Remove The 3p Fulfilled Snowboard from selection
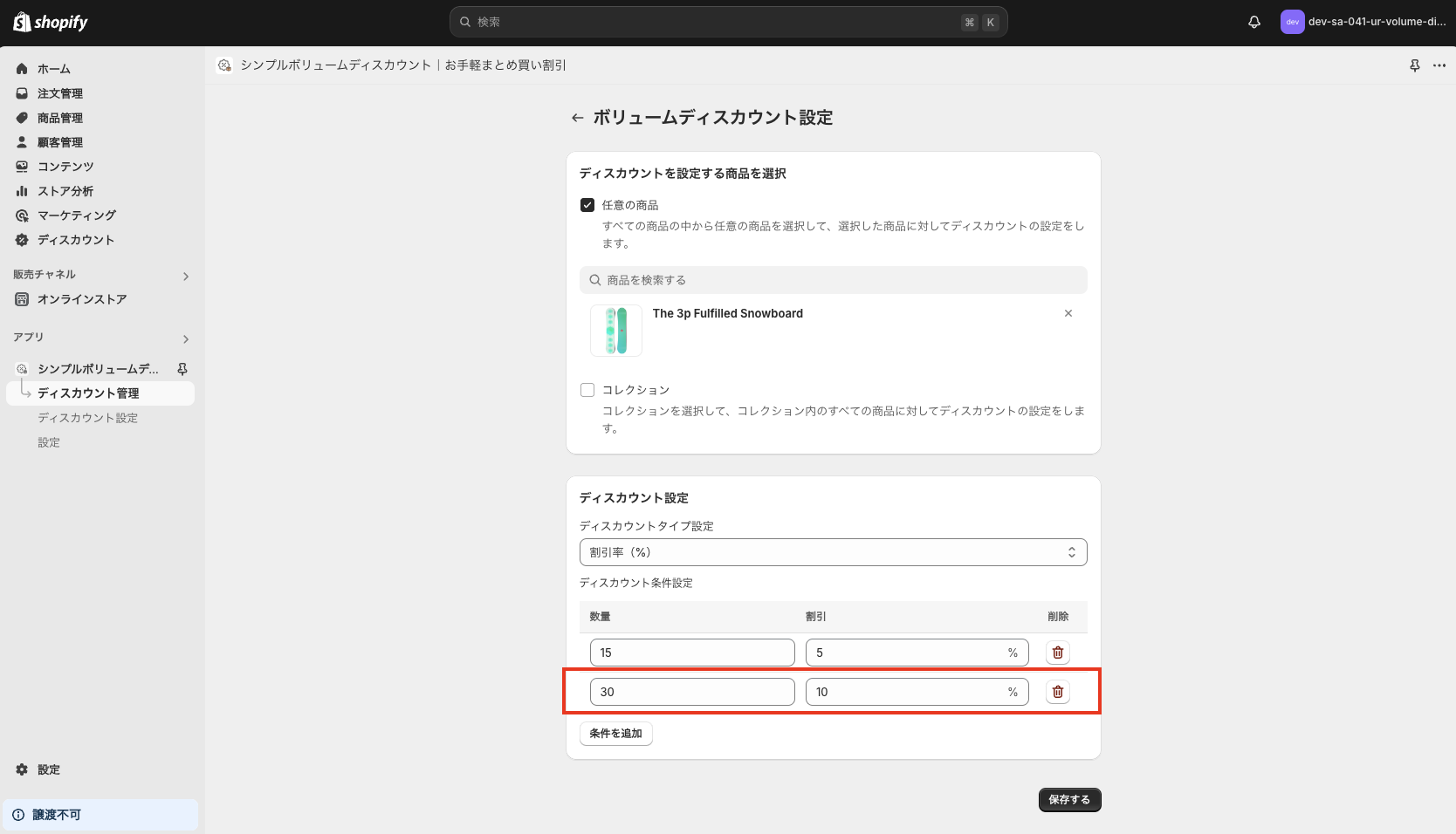Screen dimensions: 1456x834 pos(1068,313)
